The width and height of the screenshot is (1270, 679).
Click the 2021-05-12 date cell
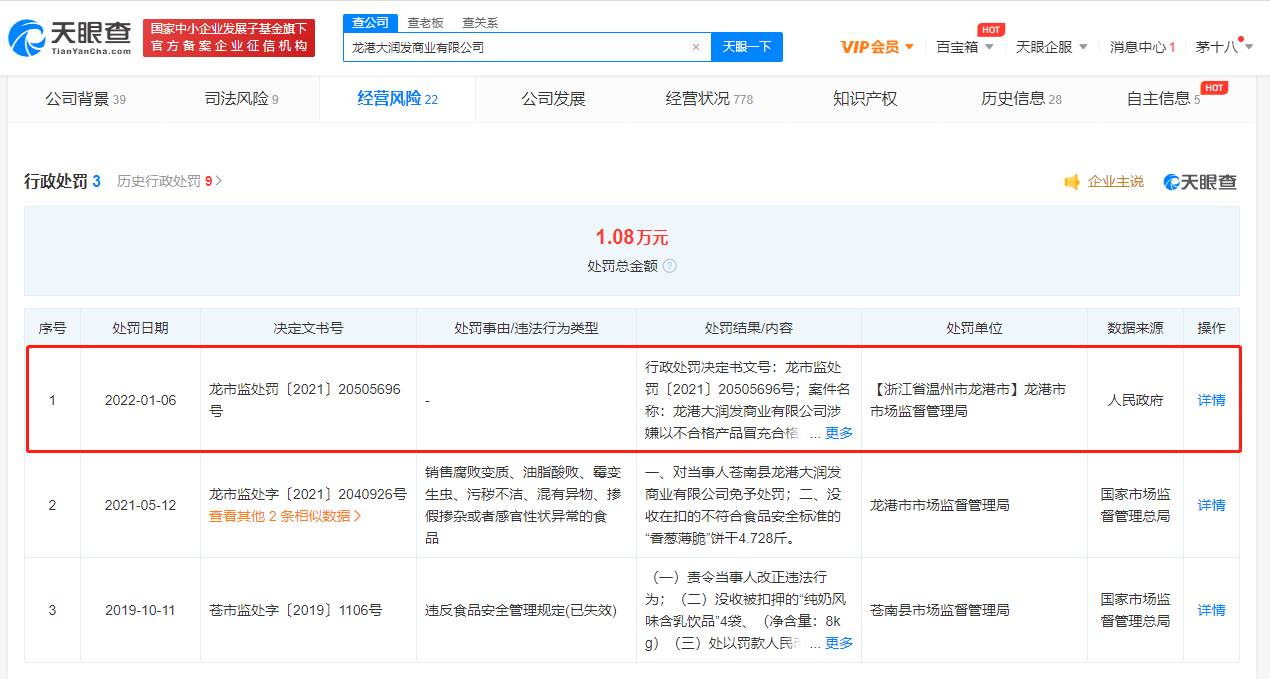click(x=140, y=505)
